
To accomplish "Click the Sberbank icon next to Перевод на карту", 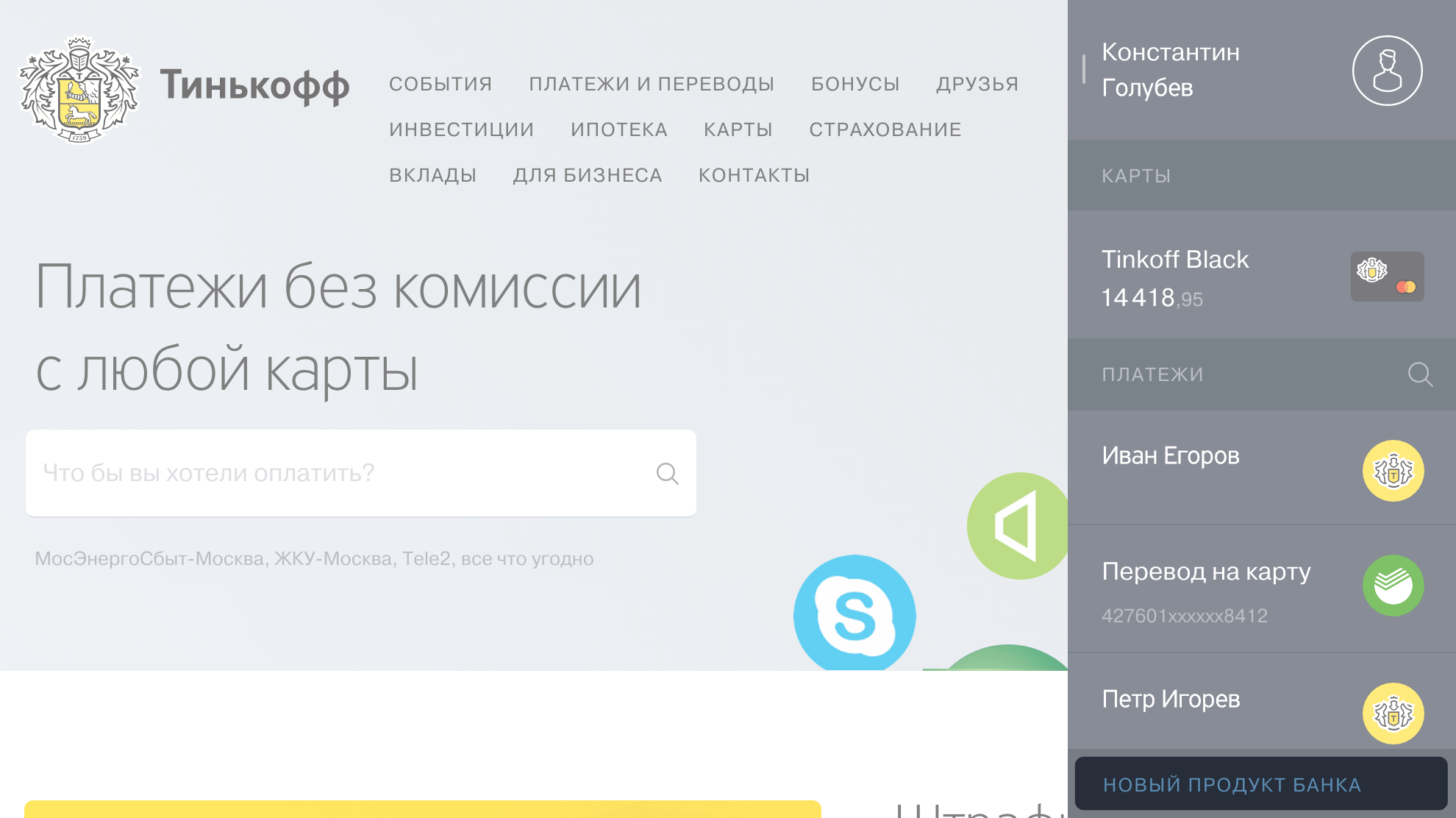I will (x=1393, y=586).
